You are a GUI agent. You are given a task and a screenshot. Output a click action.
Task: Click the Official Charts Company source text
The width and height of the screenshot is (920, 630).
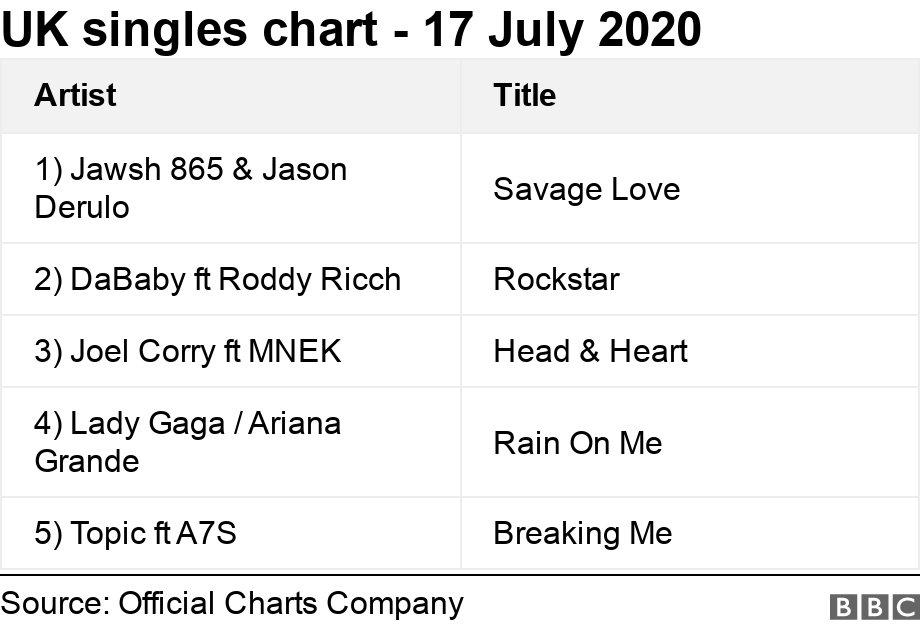tap(290, 604)
